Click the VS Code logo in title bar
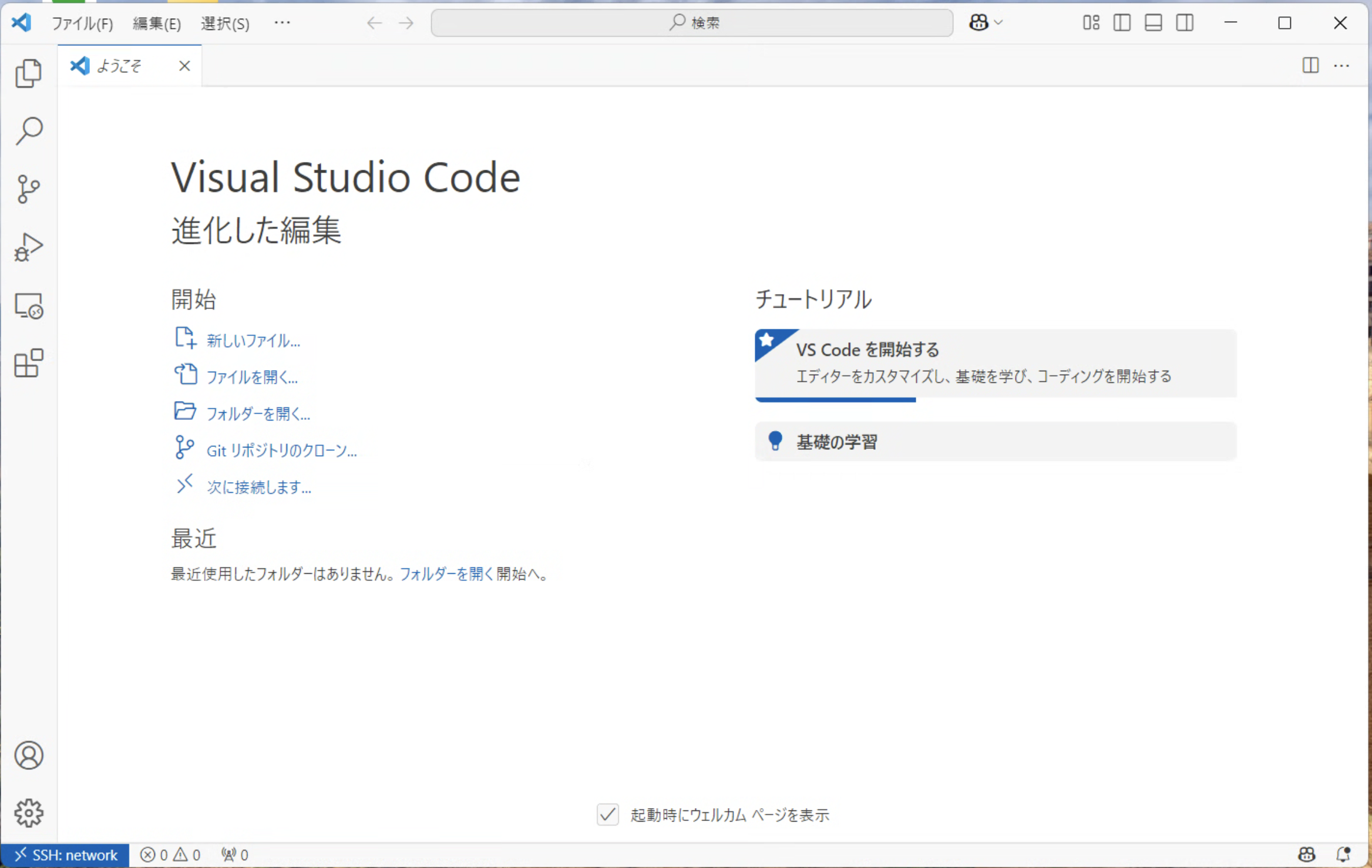 click(x=21, y=23)
